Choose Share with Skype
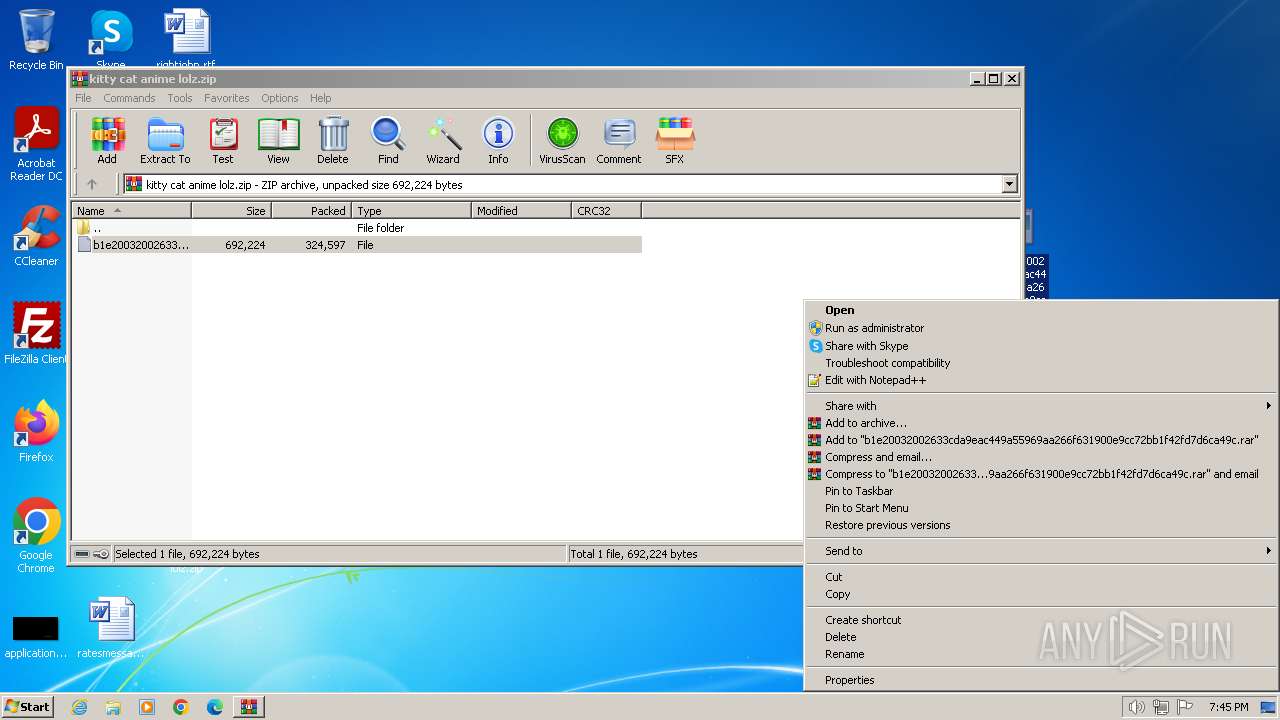1280x720 pixels. tap(1040, 346)
